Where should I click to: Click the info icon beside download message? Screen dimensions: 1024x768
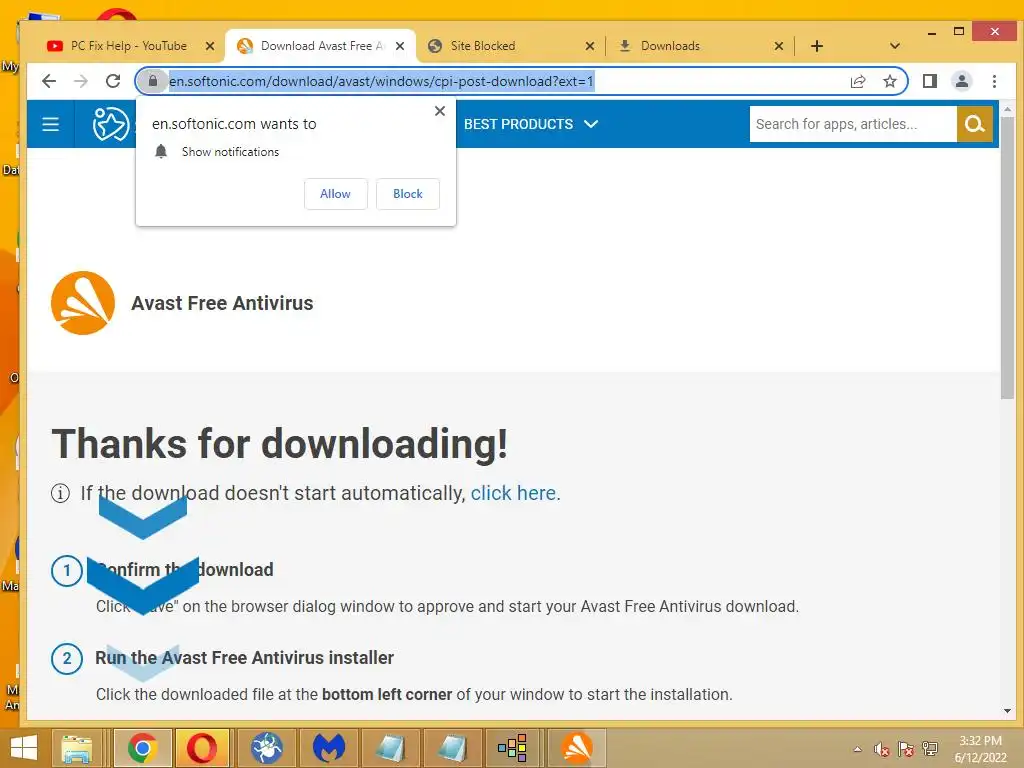click(x=60, y=493)
